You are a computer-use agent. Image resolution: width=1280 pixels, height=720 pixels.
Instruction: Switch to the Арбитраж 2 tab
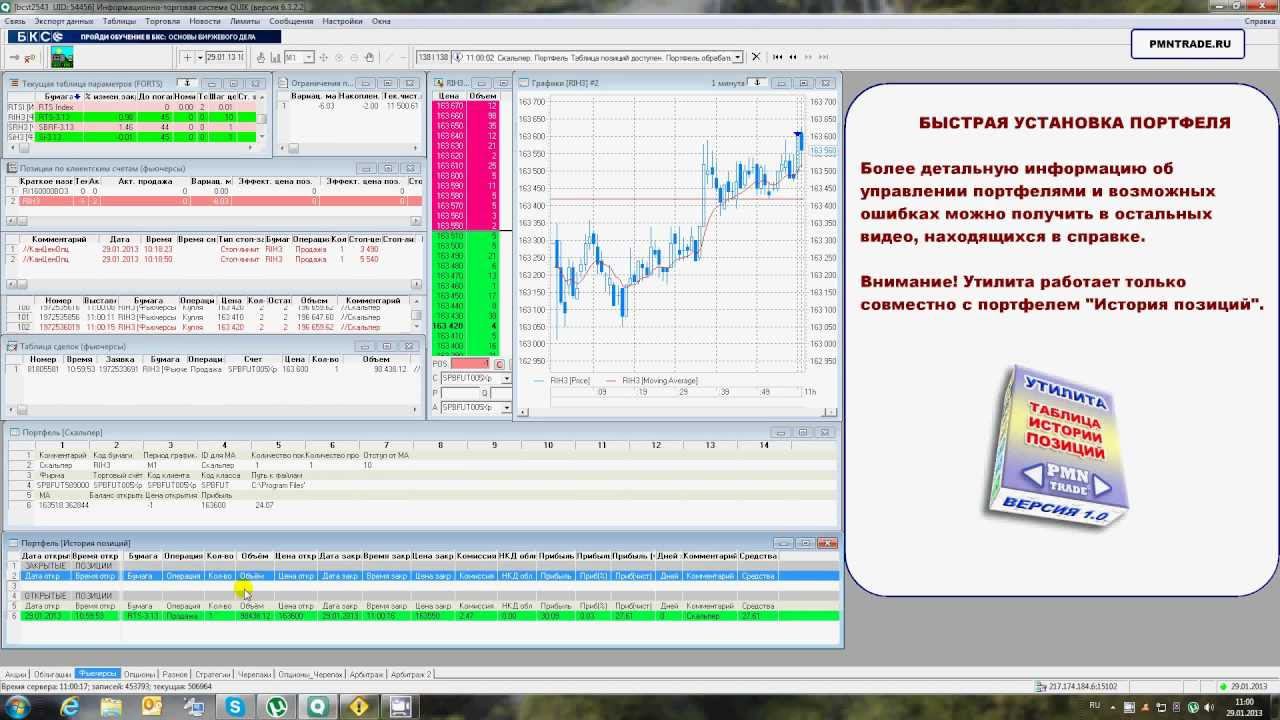[411, 675]
